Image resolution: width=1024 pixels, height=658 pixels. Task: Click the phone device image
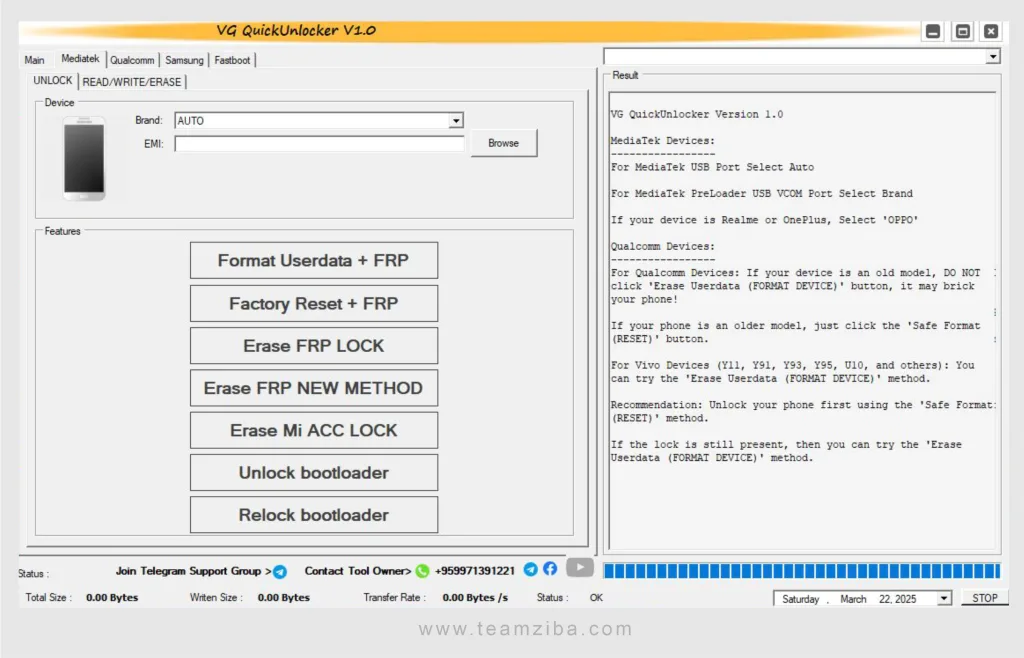84,159
